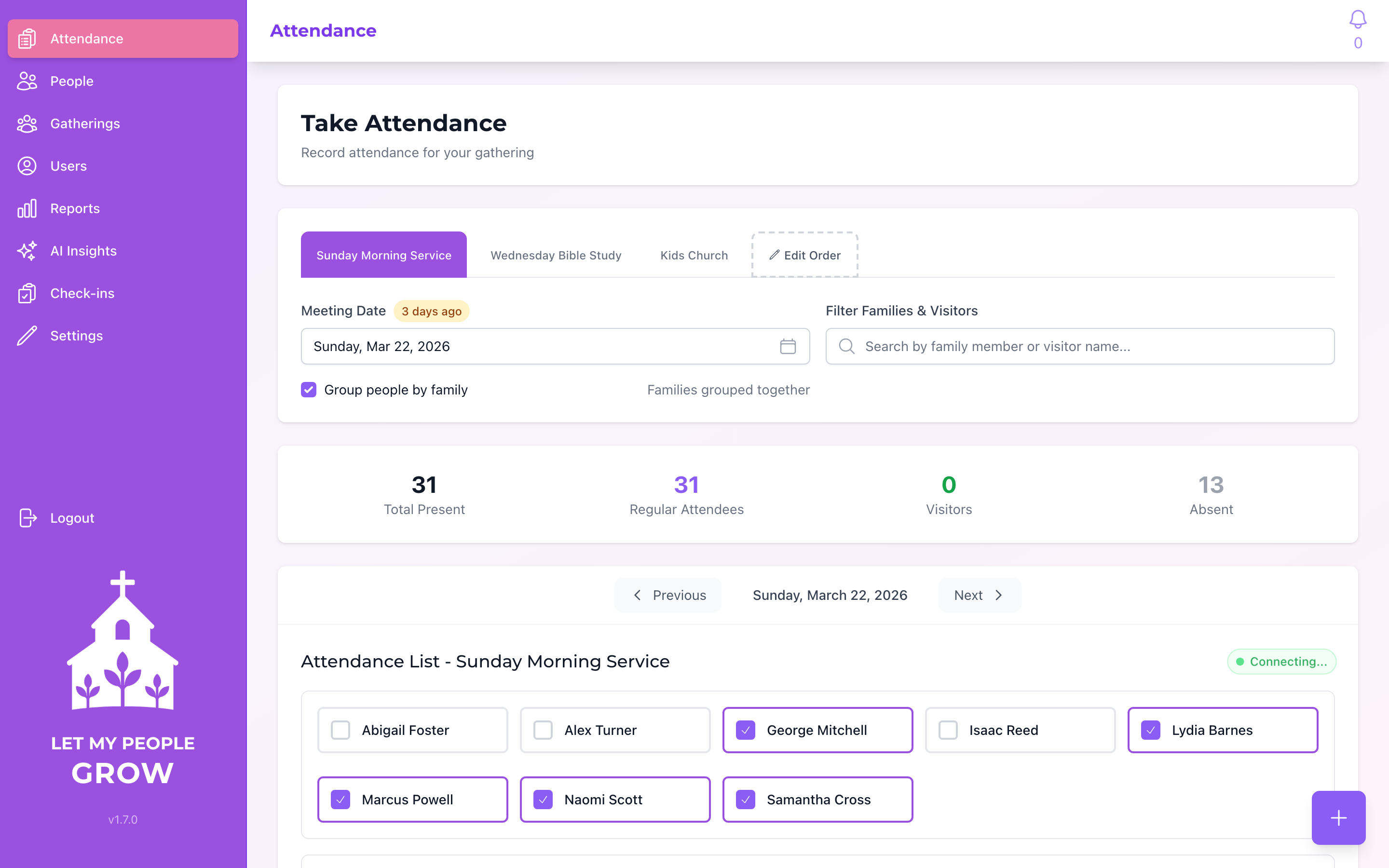Disable the Group people by family checkbox
This screenshot has height=868, width=1389.
[309, 390]
